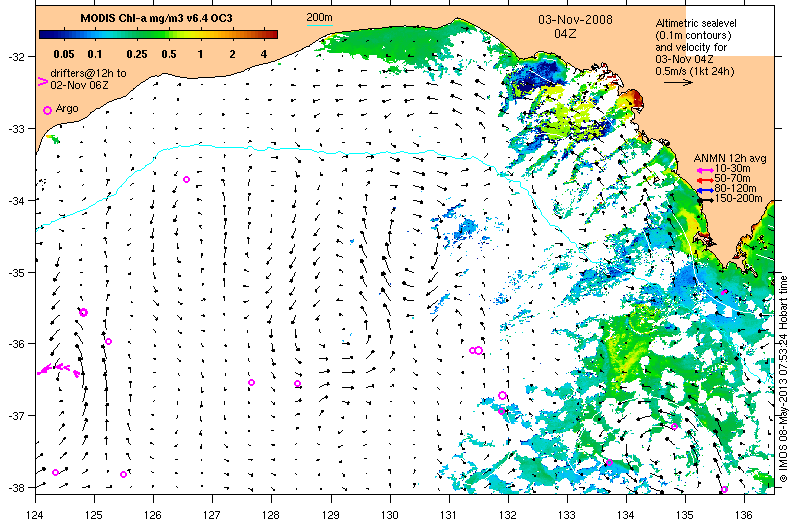Image resolution: width=800 pixels, height=520 pixels.
Task: Click the 80-120m depth label
Action: click(735, 188)
